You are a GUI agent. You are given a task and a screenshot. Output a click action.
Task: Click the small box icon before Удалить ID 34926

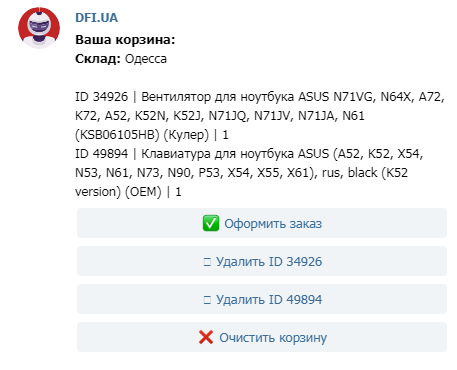(207, 262)
